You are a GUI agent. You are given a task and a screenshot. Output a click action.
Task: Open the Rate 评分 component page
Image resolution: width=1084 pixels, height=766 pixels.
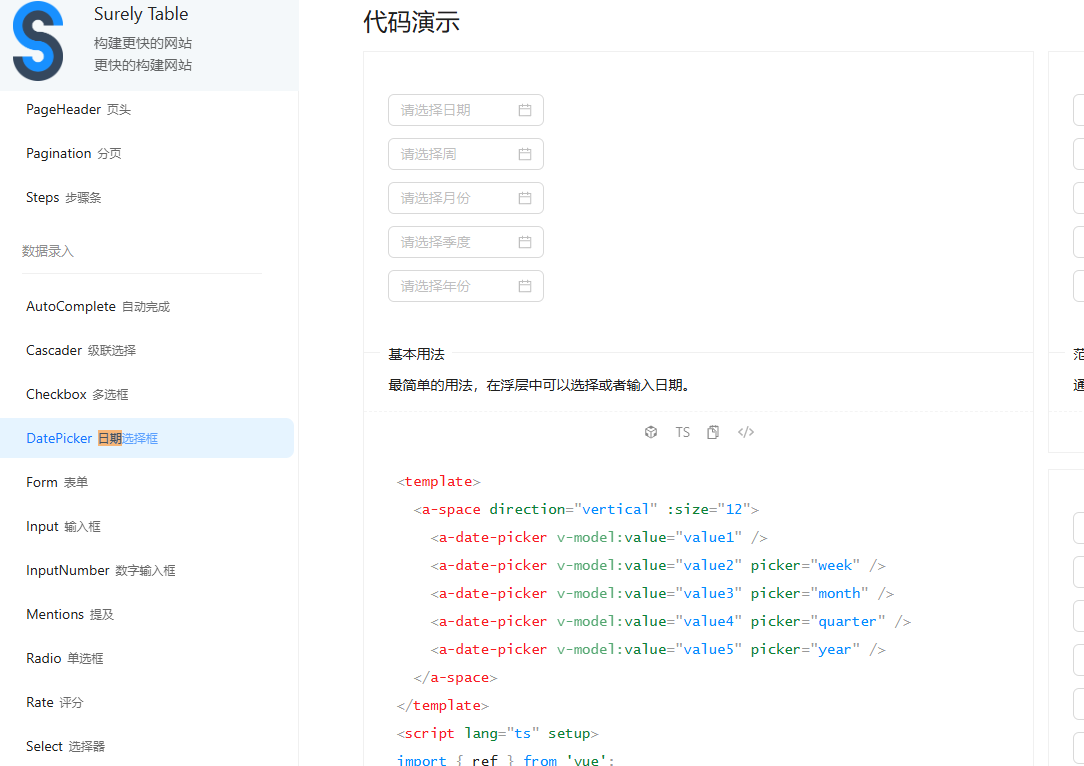55,702
